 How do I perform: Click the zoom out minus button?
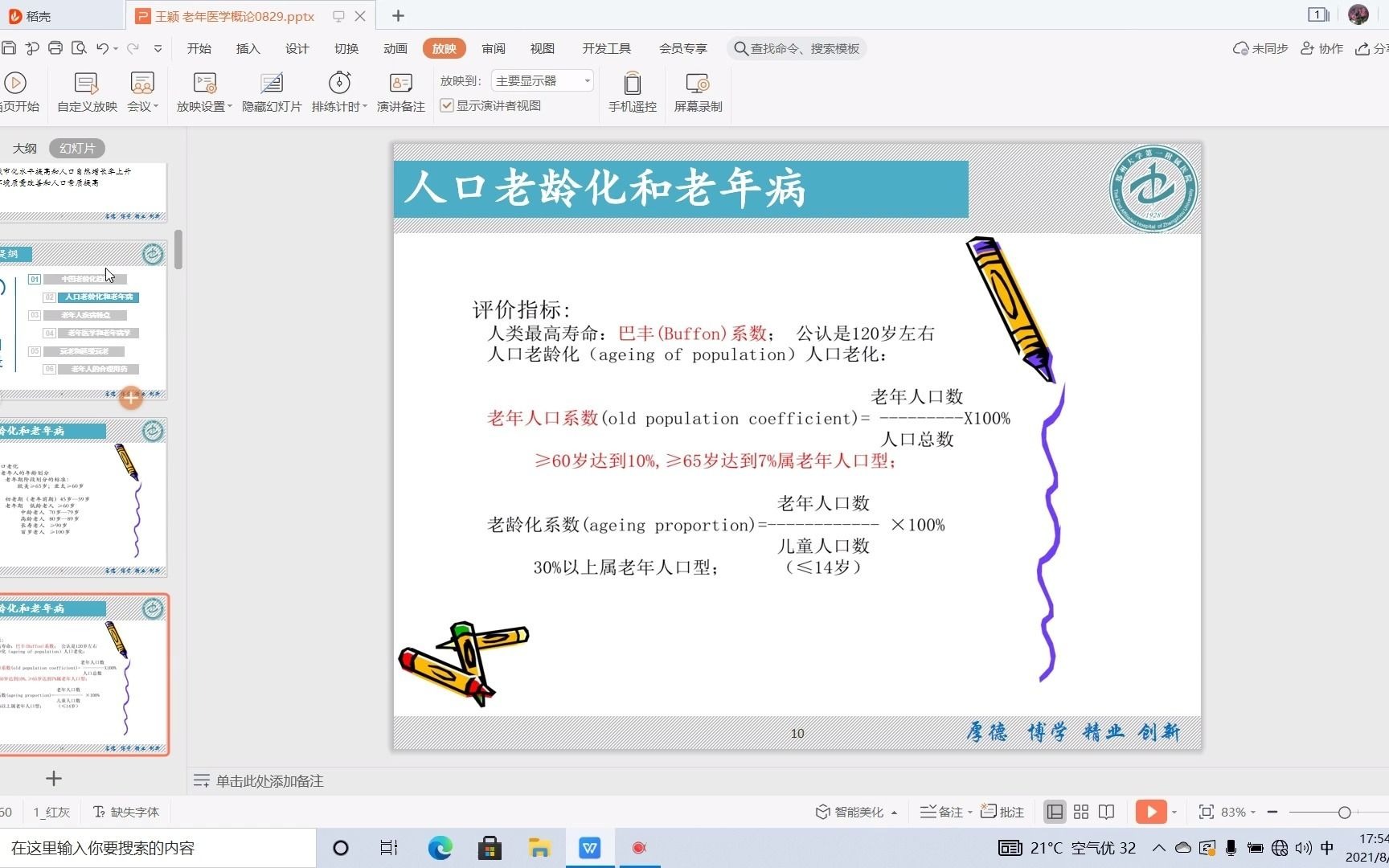pos(1272,812)
